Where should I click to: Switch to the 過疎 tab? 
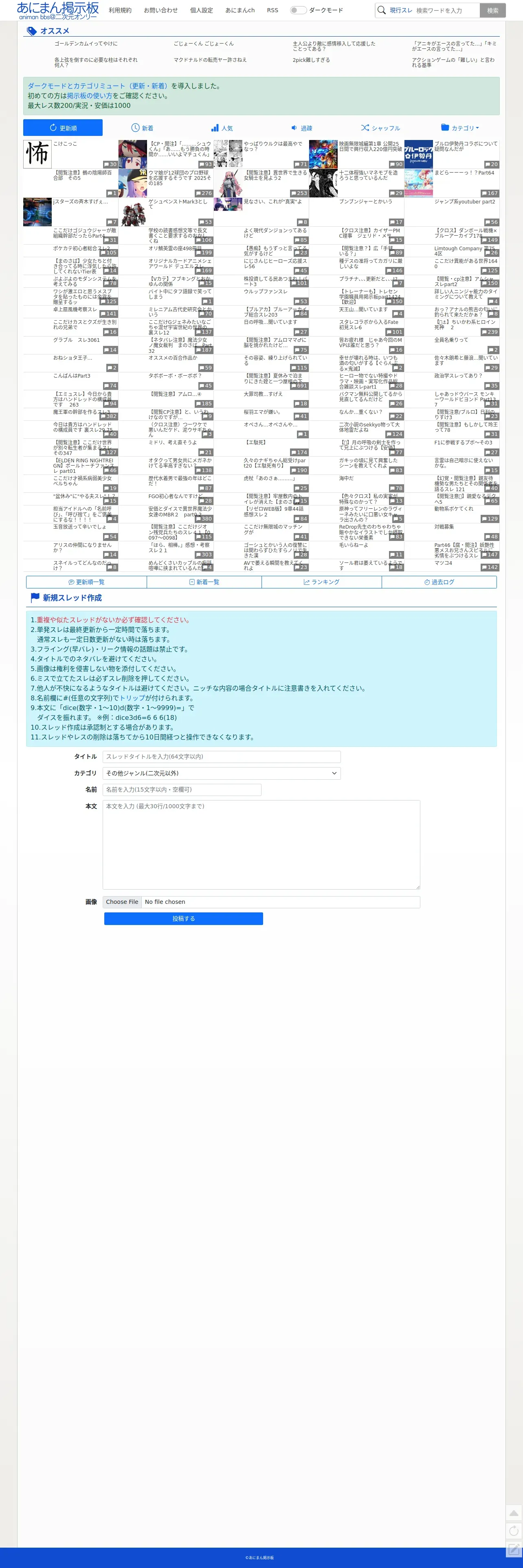pos(301,128)
